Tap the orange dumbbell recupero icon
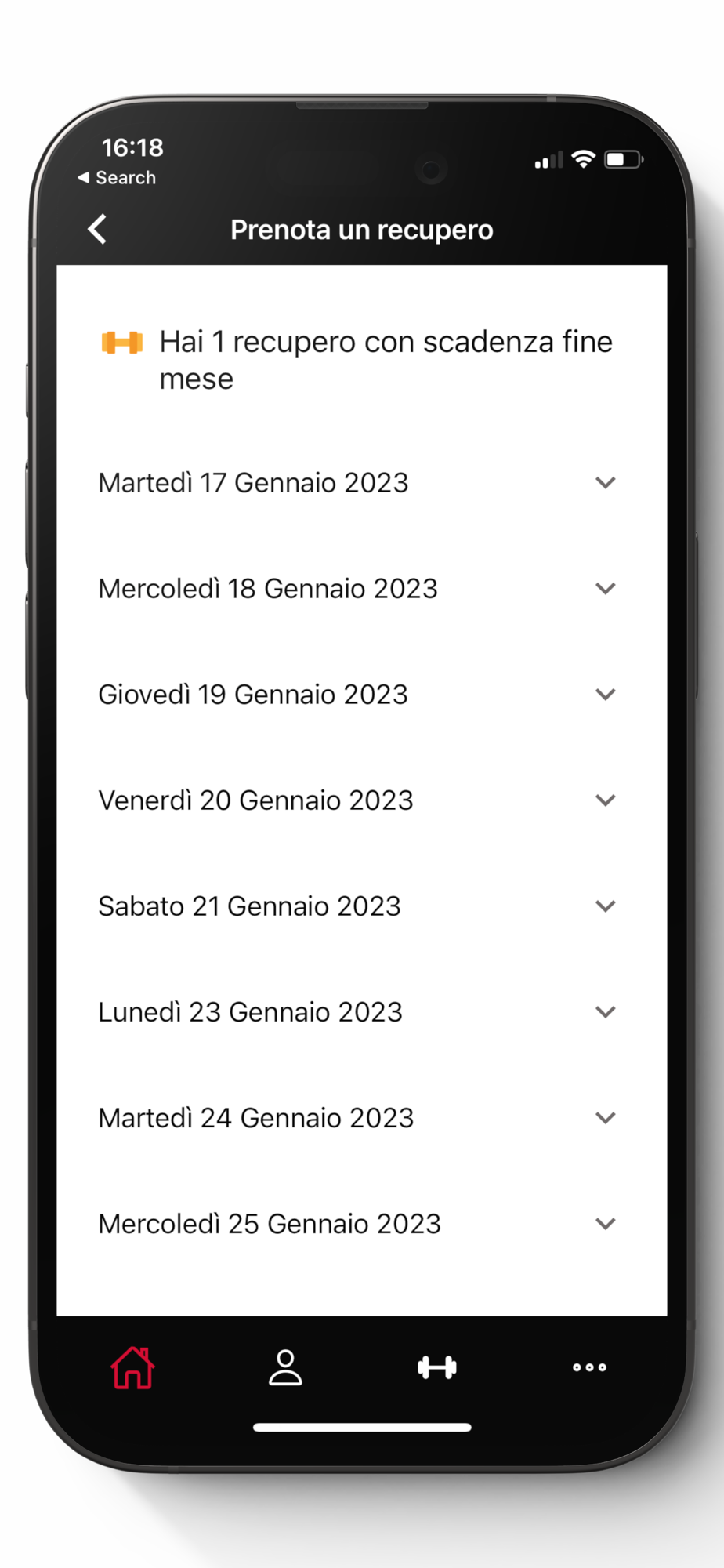 [x=122, y=343]
